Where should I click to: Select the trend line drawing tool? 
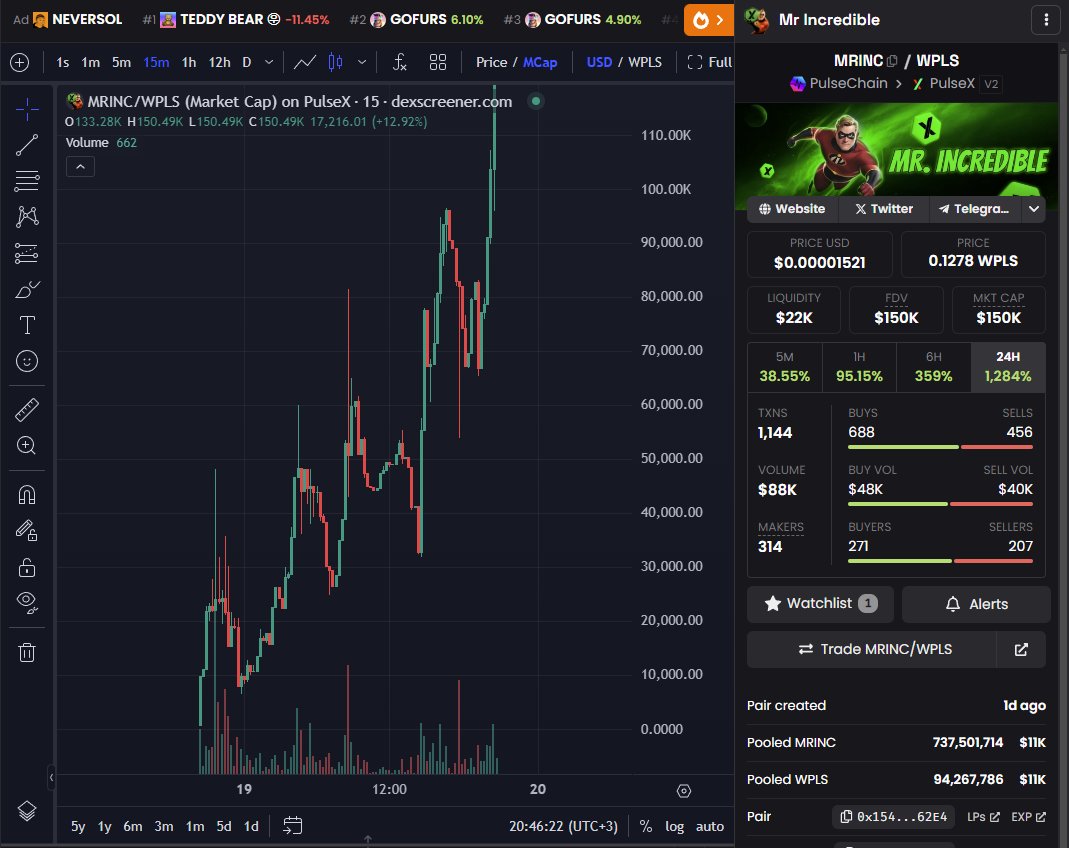pyautogui.click(x=27, y=145)
